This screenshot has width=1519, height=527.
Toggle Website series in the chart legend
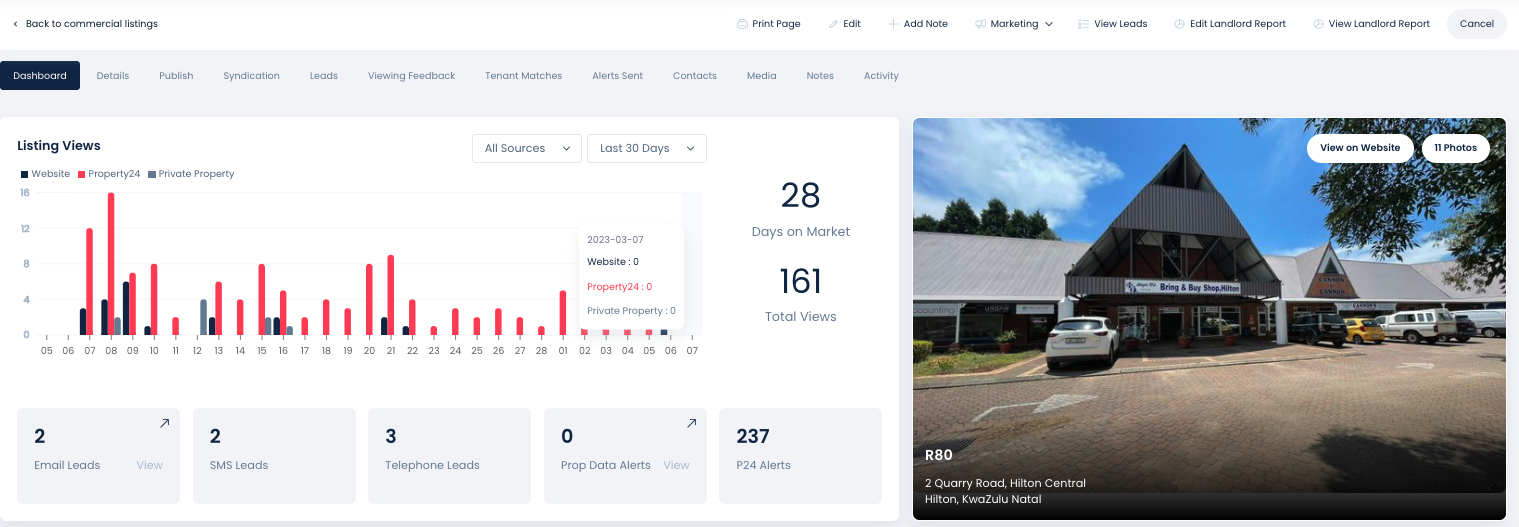click(x=45, y=174)
